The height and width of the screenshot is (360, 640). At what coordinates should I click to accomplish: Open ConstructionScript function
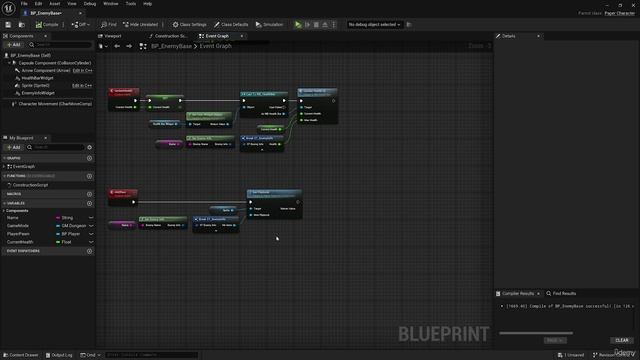30,185
